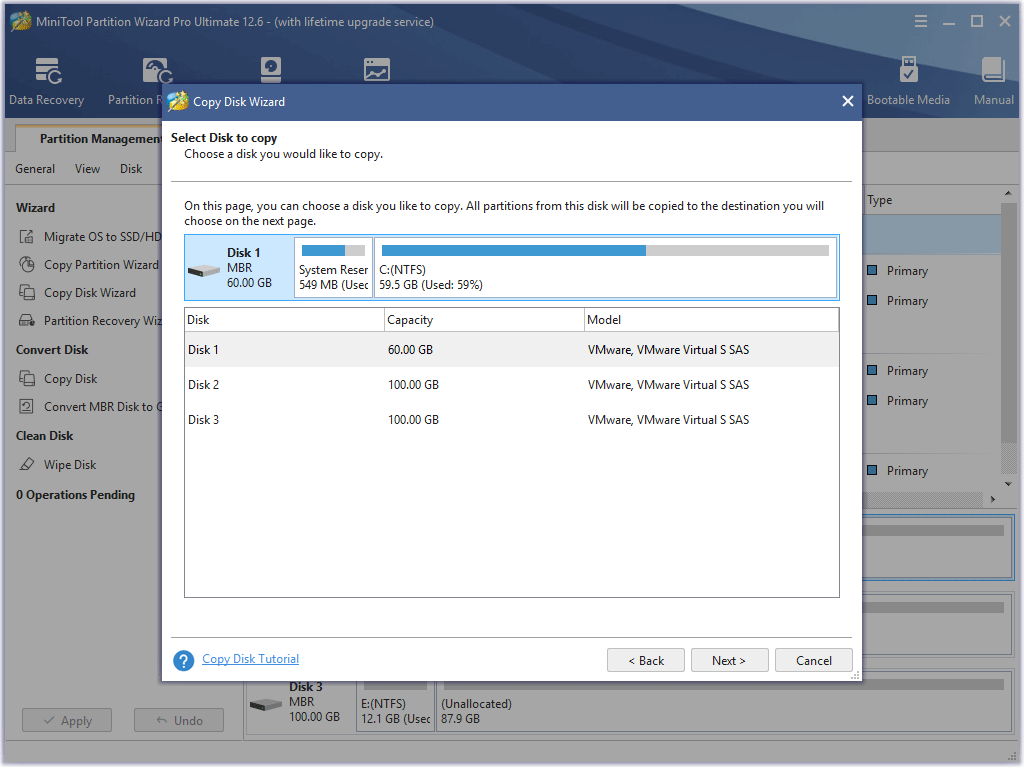Click the hamburger menu icon in title bar

[920, 22]
